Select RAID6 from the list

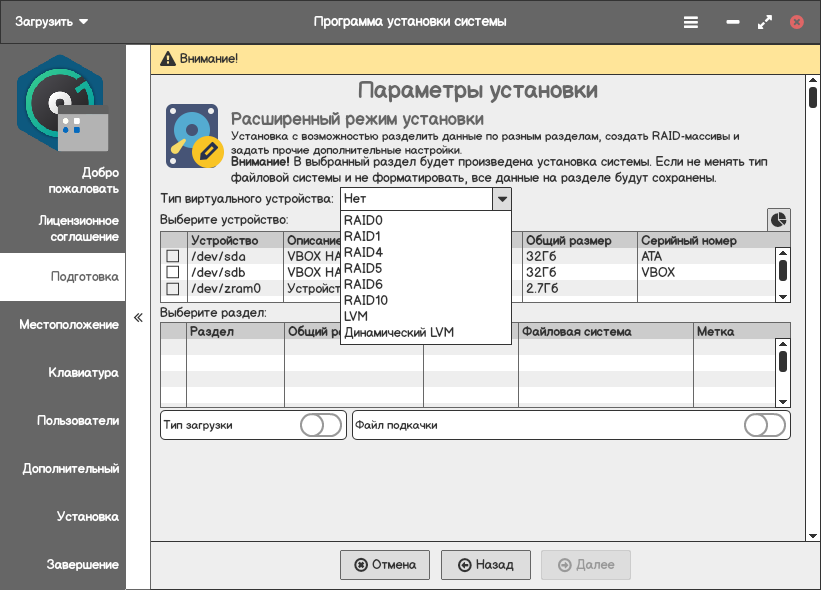coord(426,284)
